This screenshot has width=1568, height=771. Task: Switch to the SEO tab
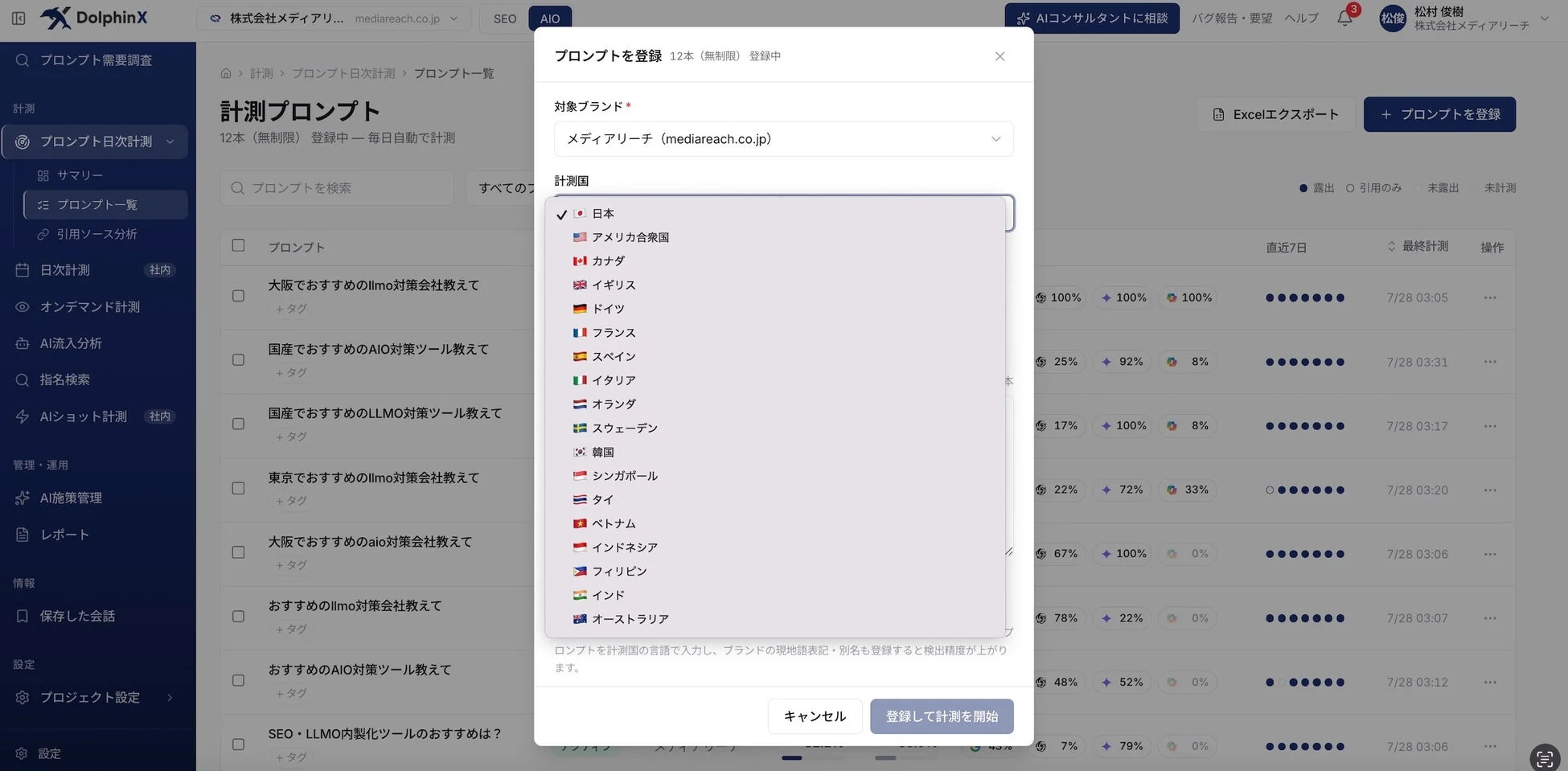tap(504, 18)
